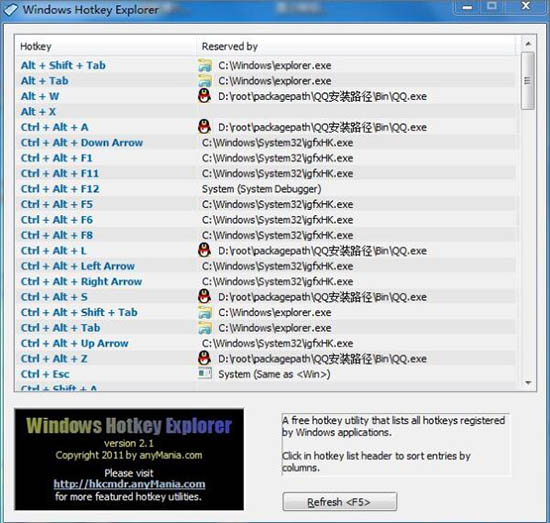Sort the list by the Reserved by column header

coord(356,46)
